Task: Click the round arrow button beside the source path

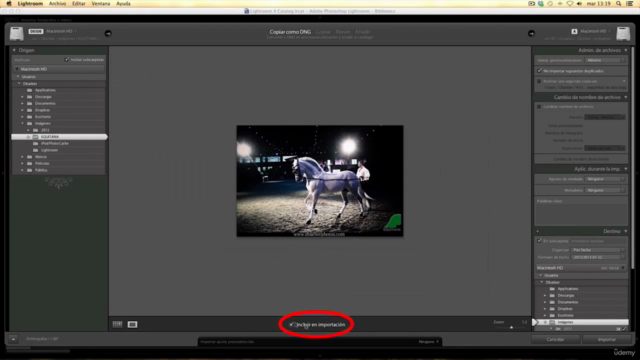Action: (x=108, y=33)
